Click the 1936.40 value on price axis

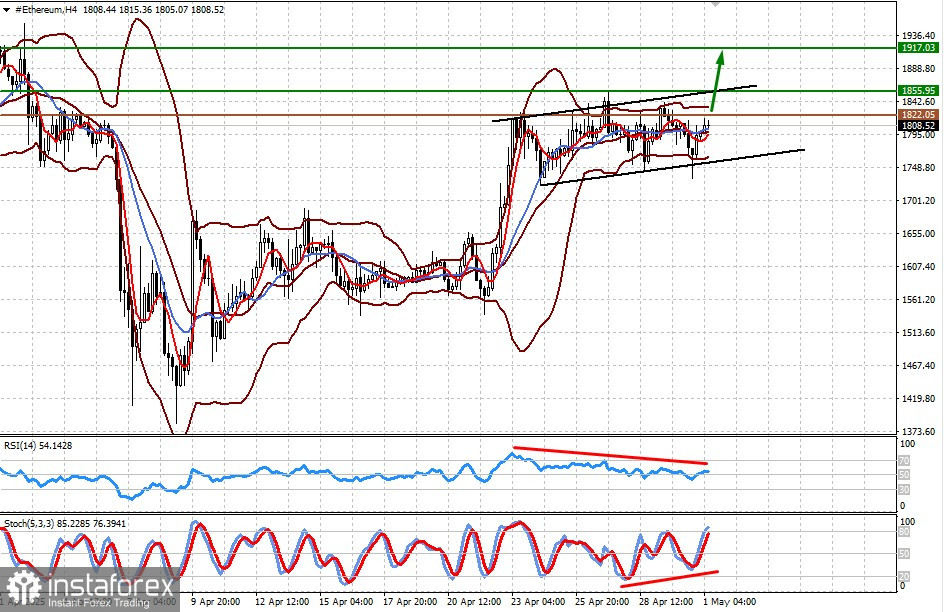[x=919, y=36]
